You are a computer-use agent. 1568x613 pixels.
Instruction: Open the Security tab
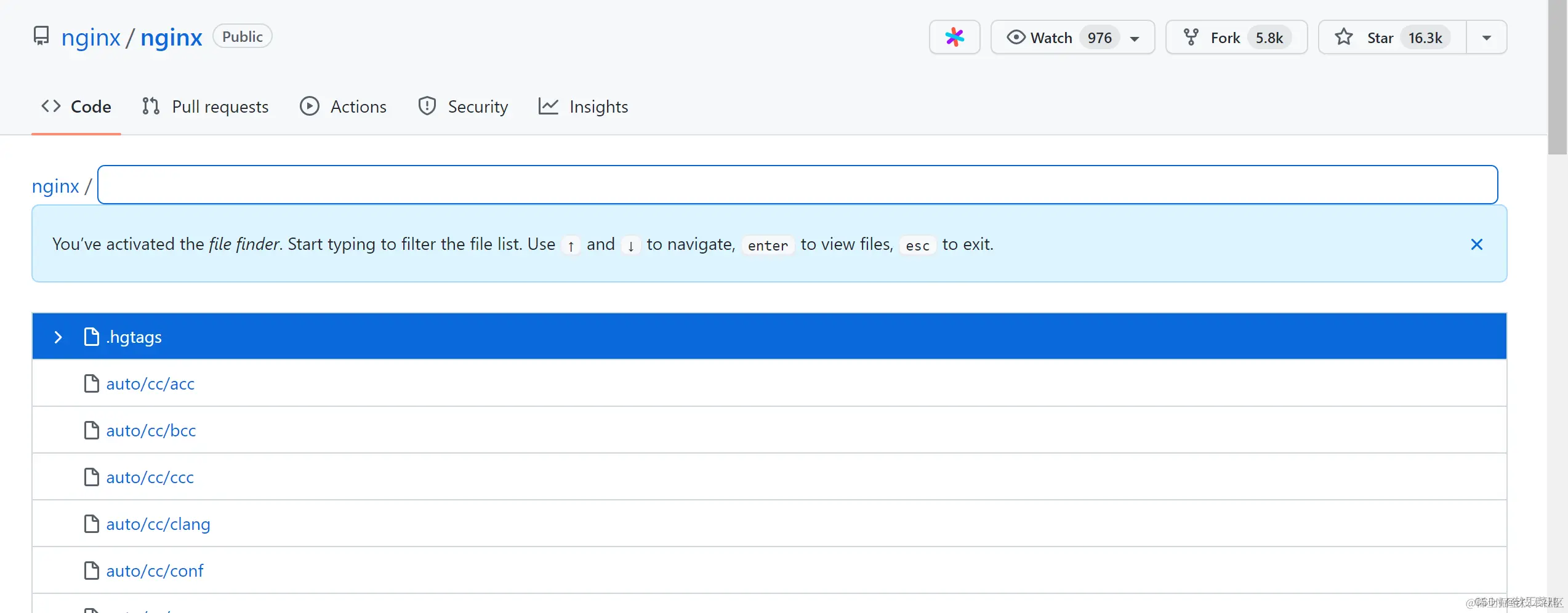pos(463,106)
